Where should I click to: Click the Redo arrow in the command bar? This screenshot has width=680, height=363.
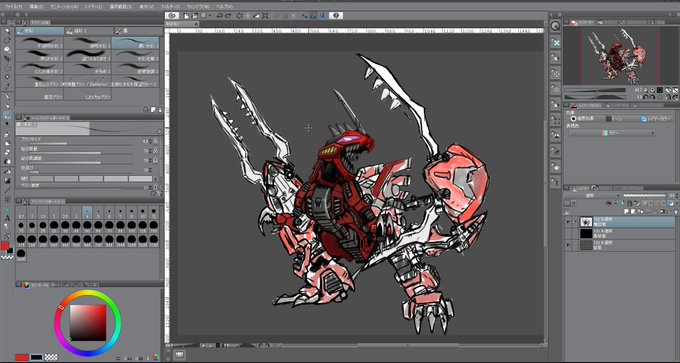pos(228,16)
